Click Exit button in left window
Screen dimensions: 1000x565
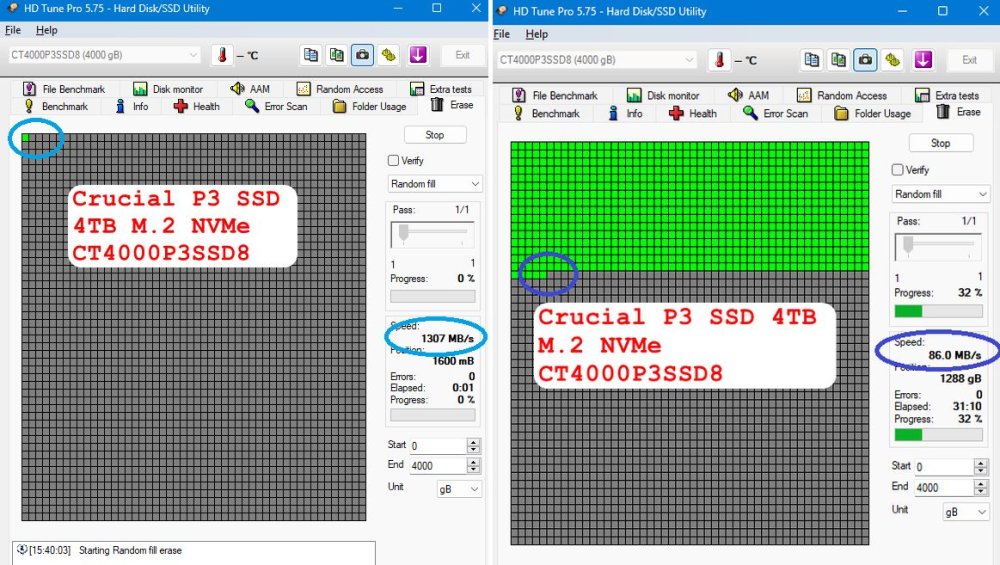(x=463, y=55)
